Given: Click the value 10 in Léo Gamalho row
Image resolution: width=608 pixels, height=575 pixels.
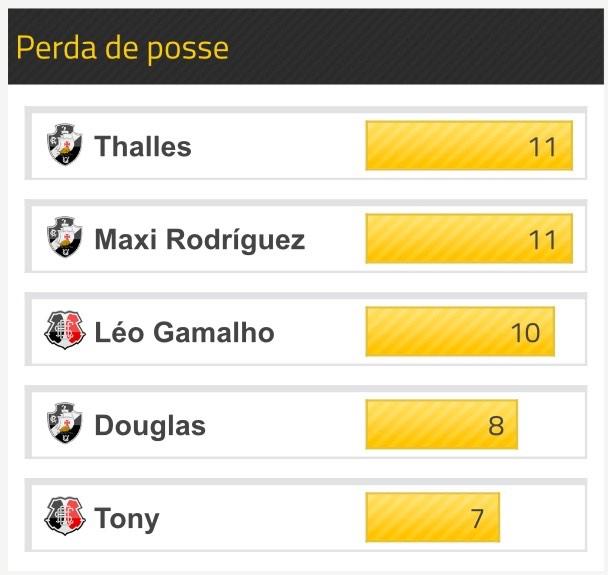Looking at the screenshot, I should (x=525, y=333).
